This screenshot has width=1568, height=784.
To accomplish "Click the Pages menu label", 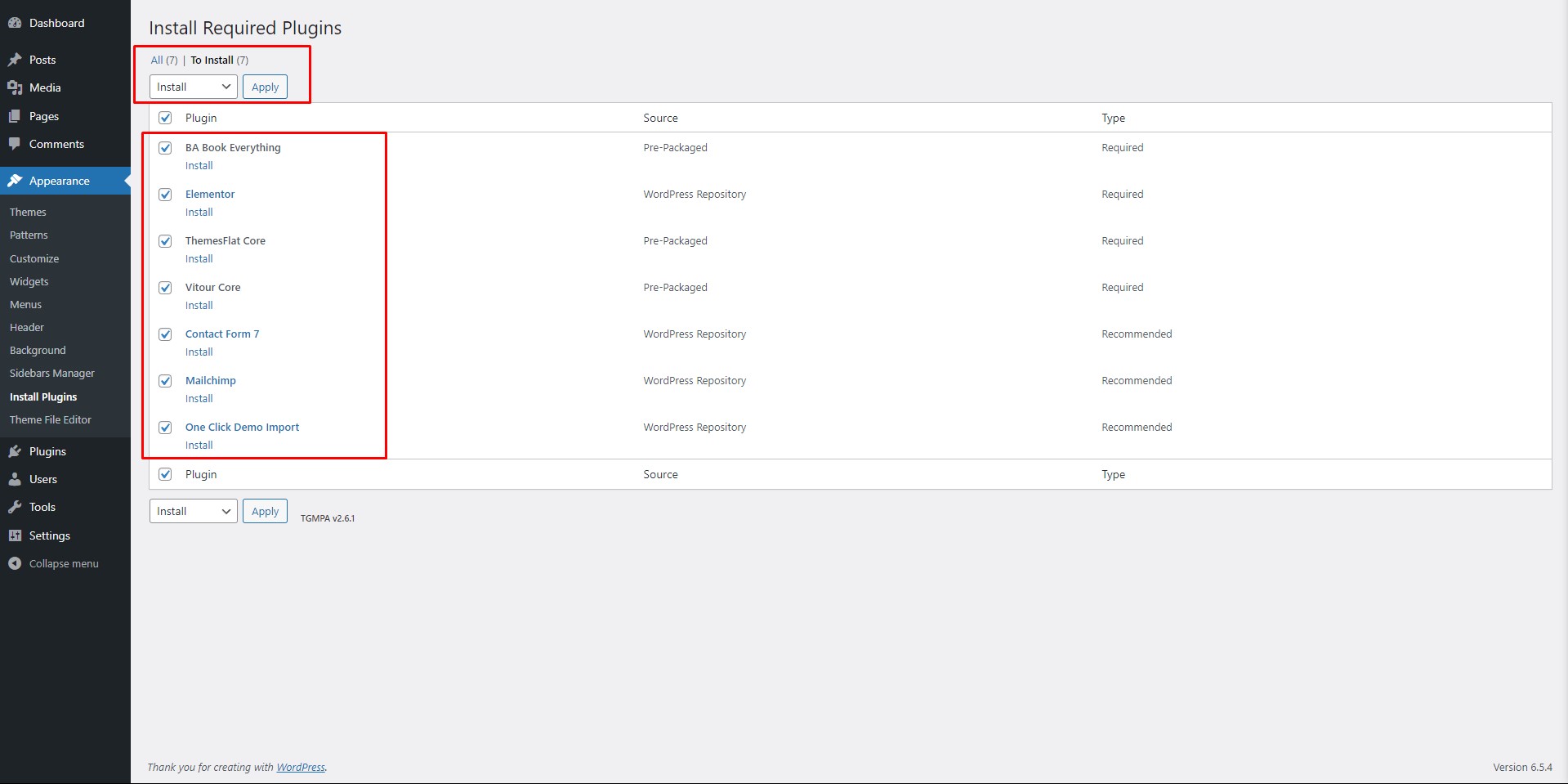I will (44, 116).
